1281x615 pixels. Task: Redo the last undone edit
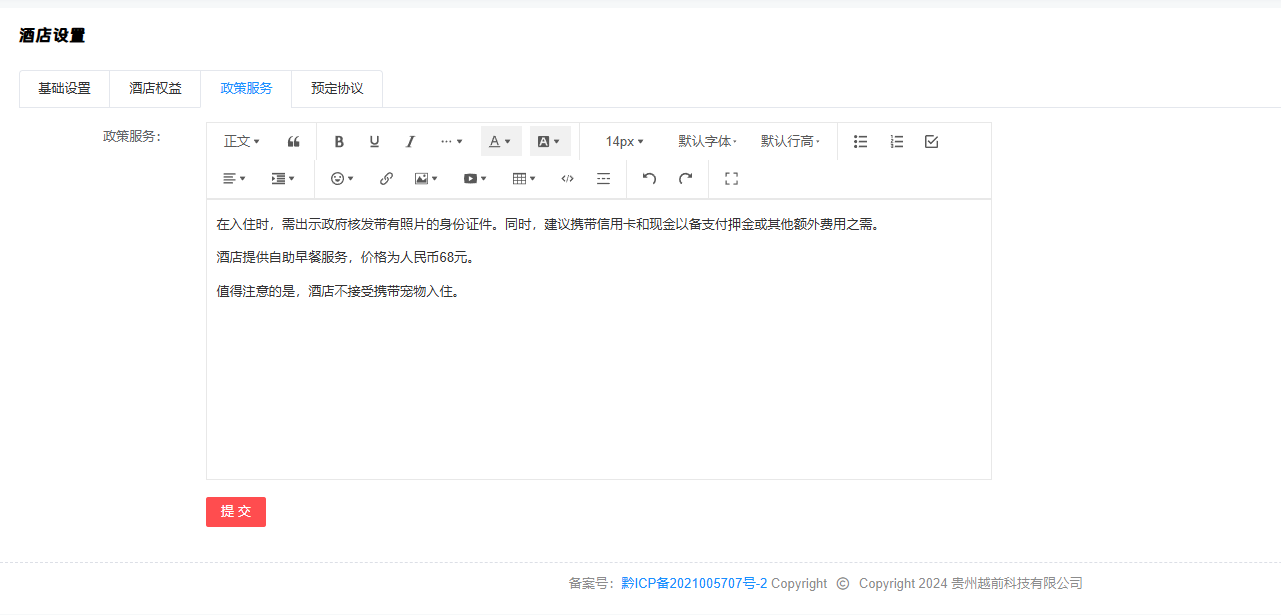pos(685,179)
